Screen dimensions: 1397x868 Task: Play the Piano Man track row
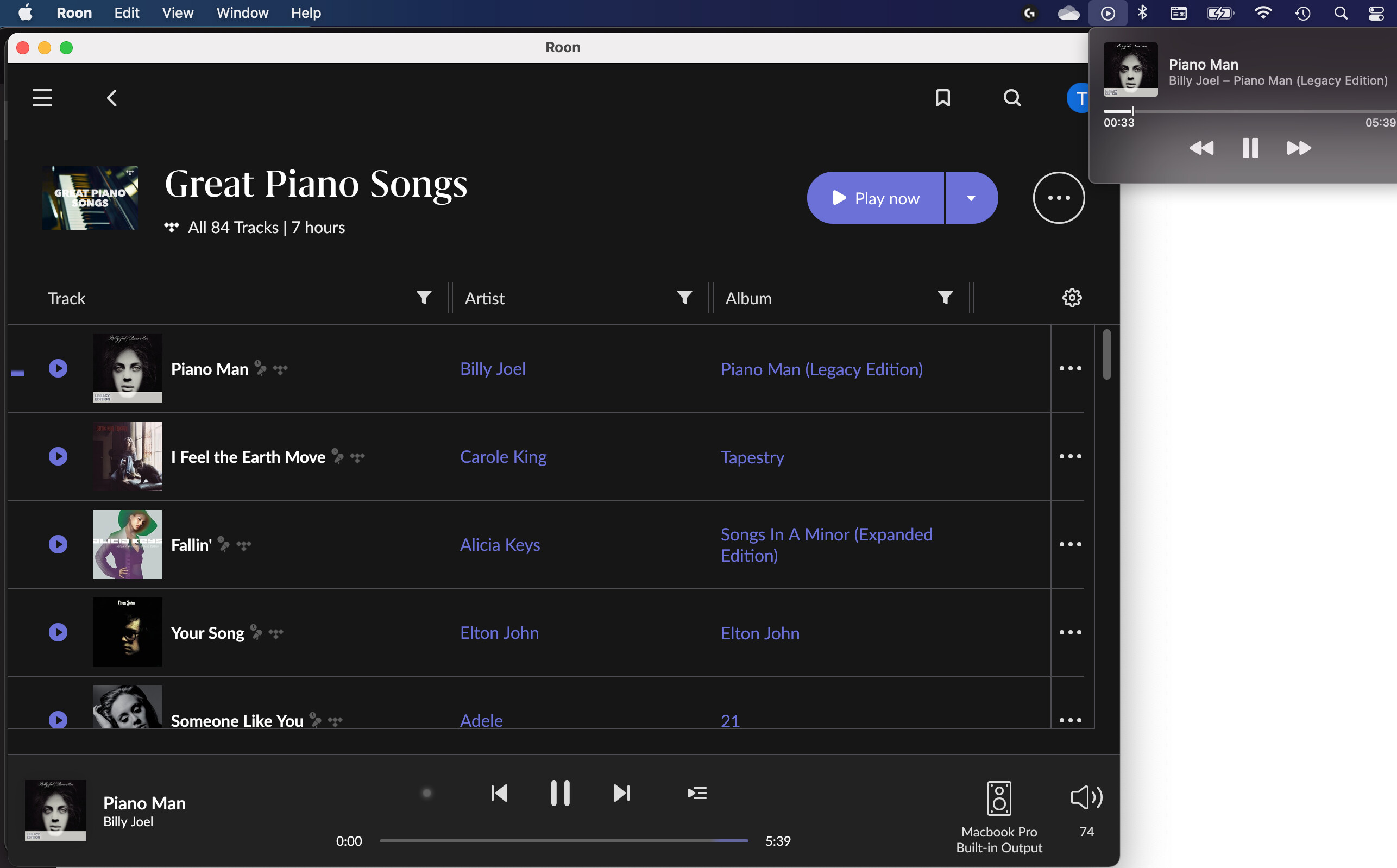tap(58, 368)
